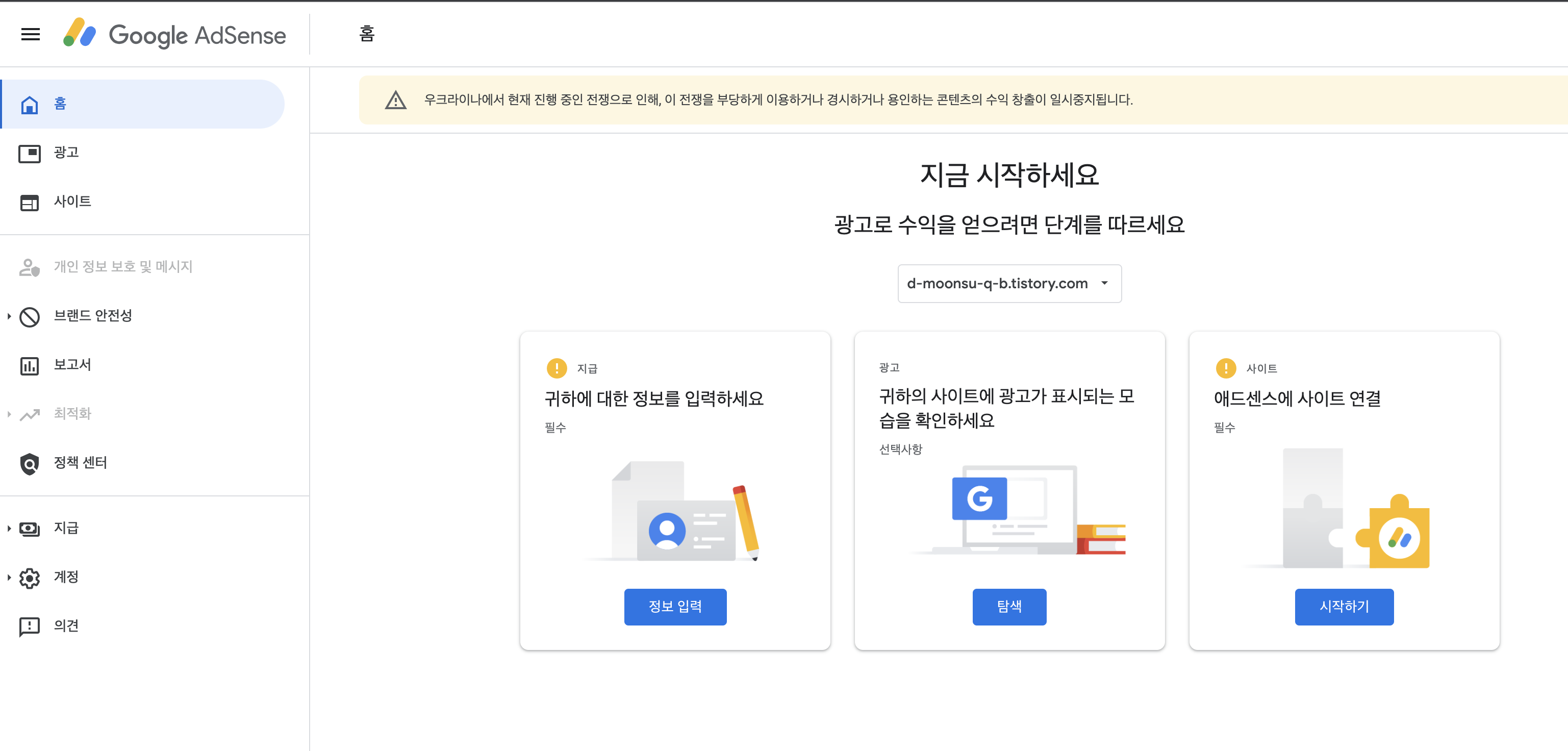Open the hamburger main menu

tap(31, 35)
